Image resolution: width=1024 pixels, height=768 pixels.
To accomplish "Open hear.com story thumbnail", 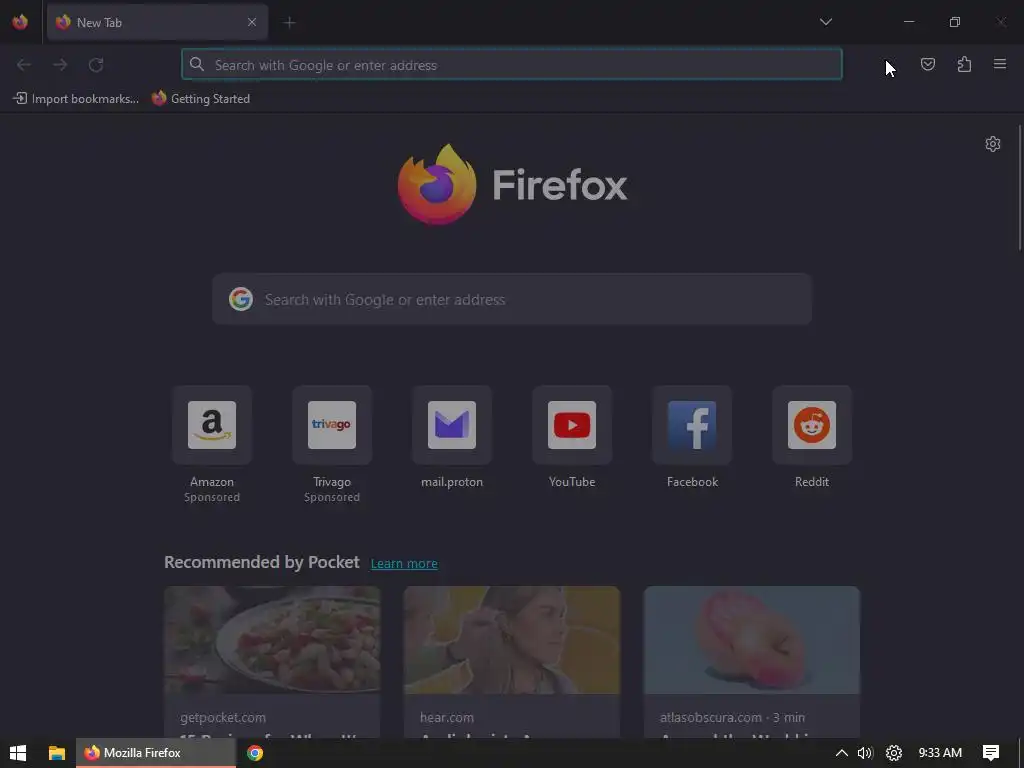I will (x=512, y=640).
